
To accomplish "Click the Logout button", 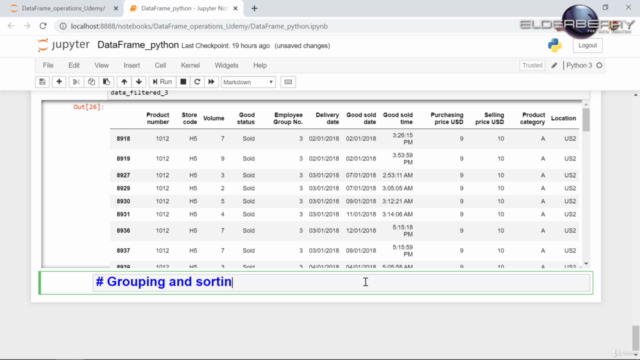I will 587,45.
